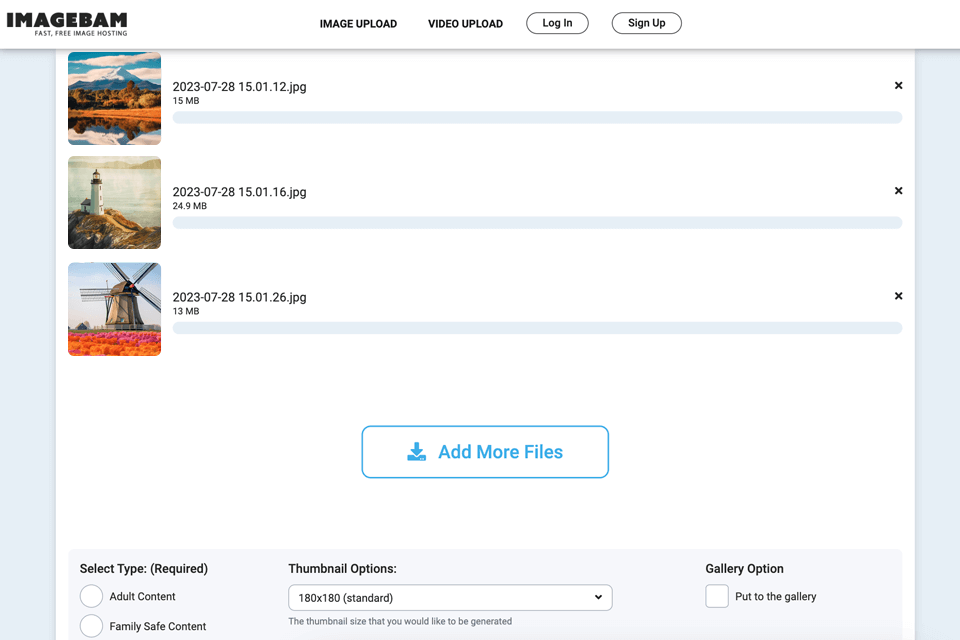Open the lighthouse image thumbnail
Viewport: 960px width, 640px height.
click(x=115, y=203)
